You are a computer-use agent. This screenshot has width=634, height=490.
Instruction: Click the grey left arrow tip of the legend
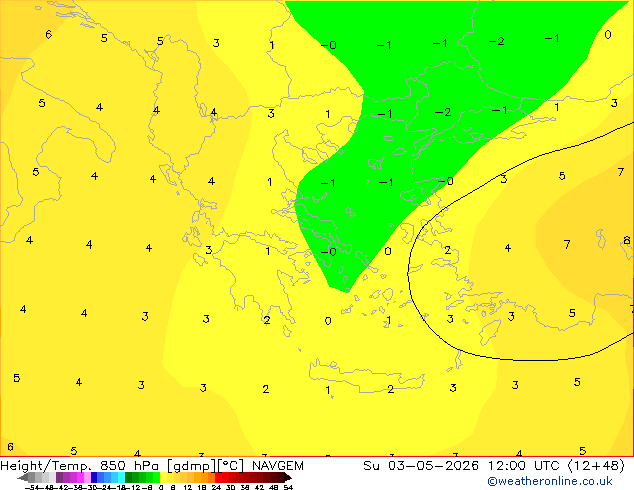[22, 478]
